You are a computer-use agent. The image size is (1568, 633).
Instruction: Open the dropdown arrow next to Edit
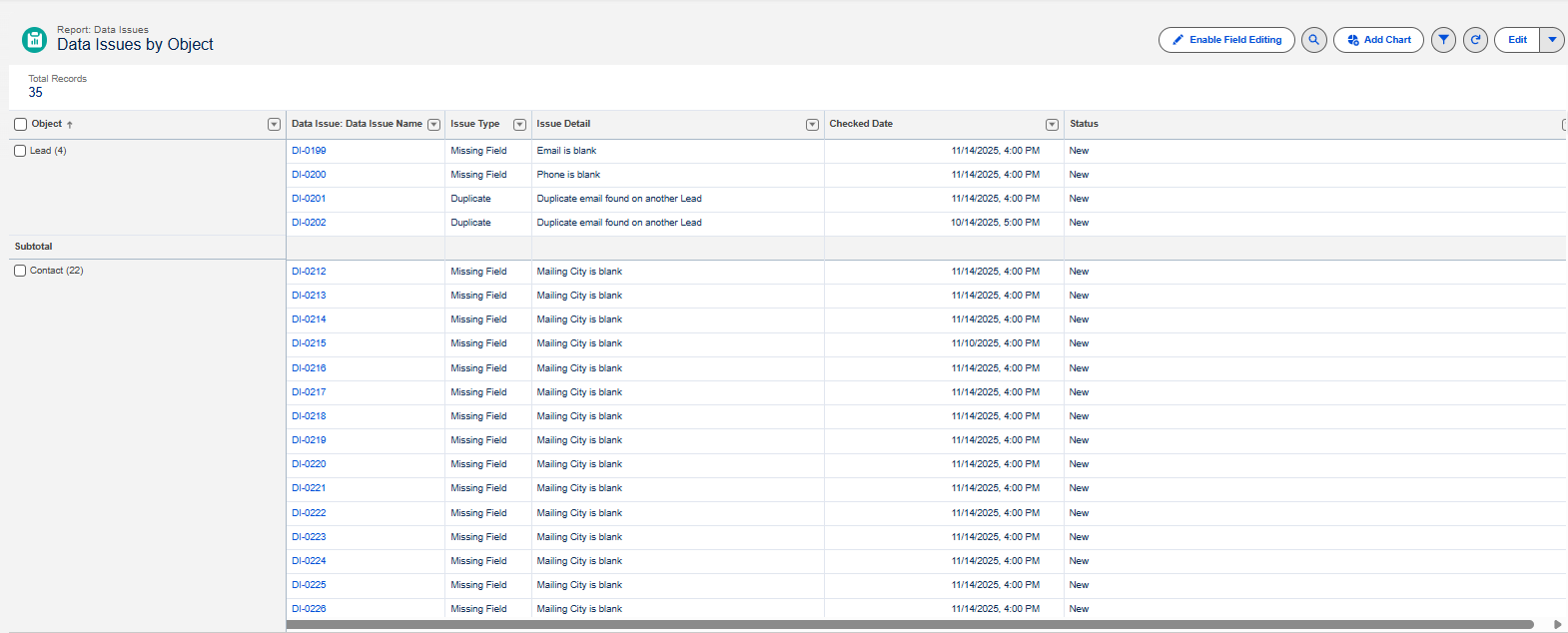click(1552, 40)
